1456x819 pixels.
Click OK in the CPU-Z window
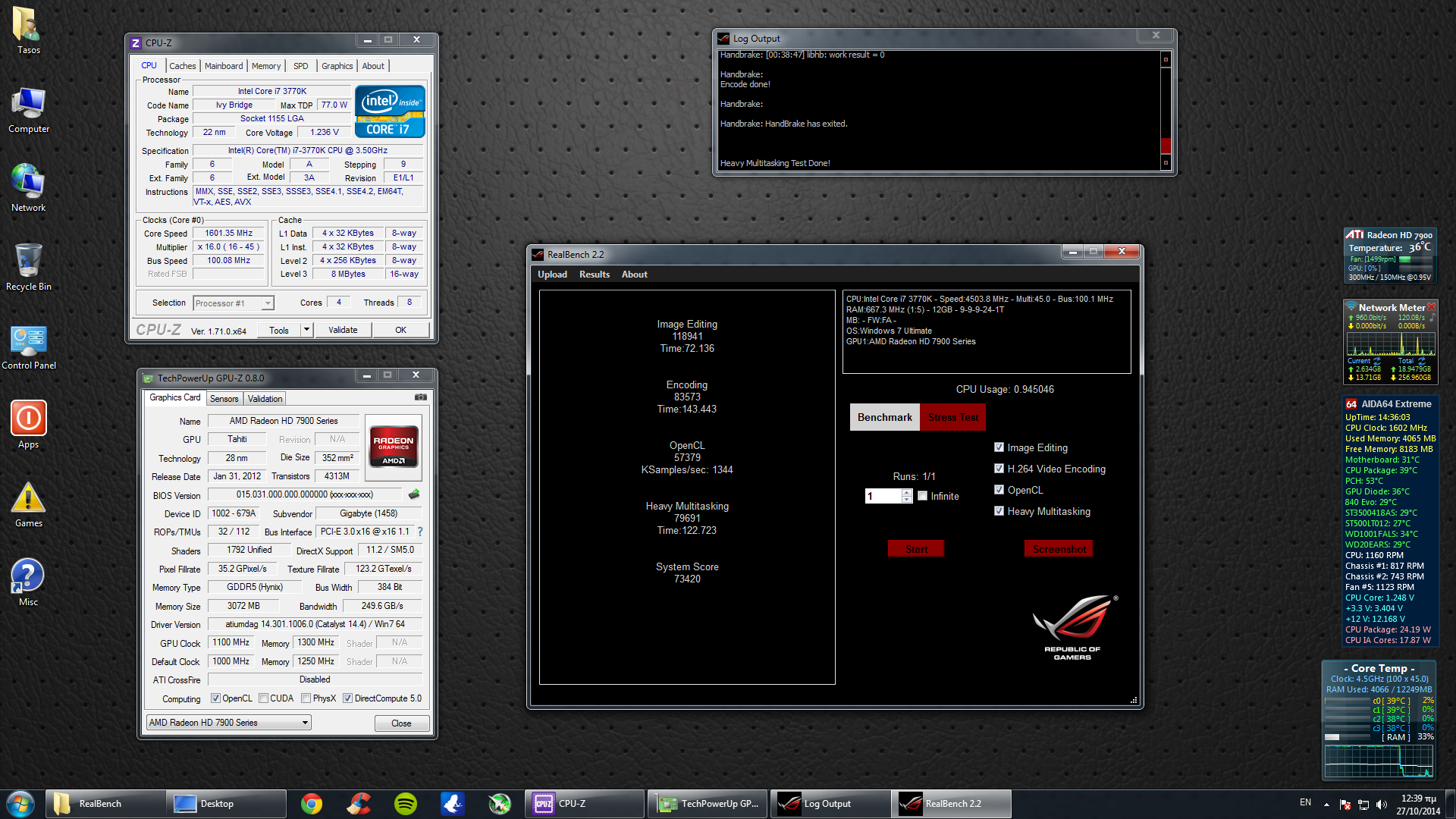tap(400, 330)
